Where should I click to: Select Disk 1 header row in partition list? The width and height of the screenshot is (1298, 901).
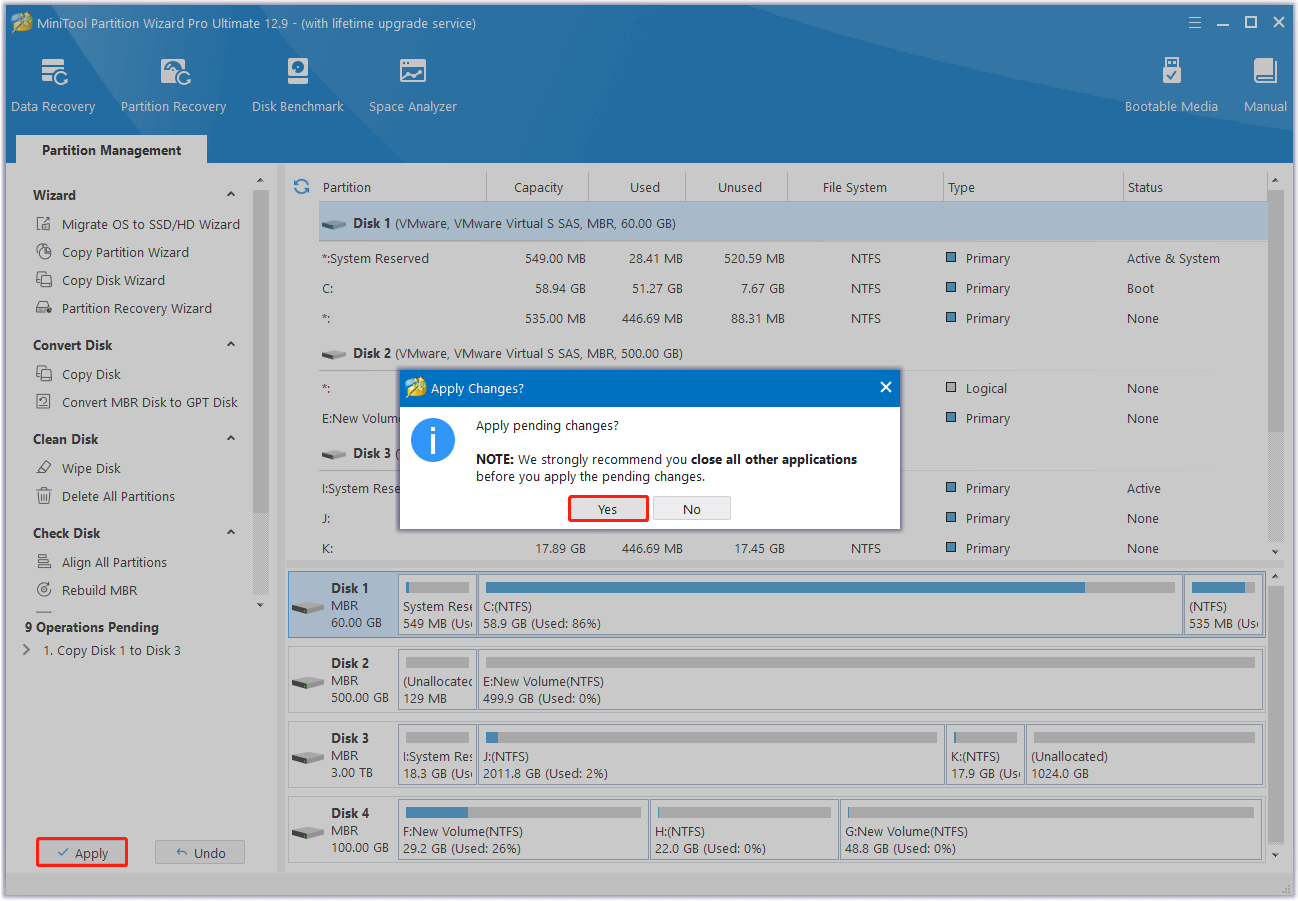(792, 223)
